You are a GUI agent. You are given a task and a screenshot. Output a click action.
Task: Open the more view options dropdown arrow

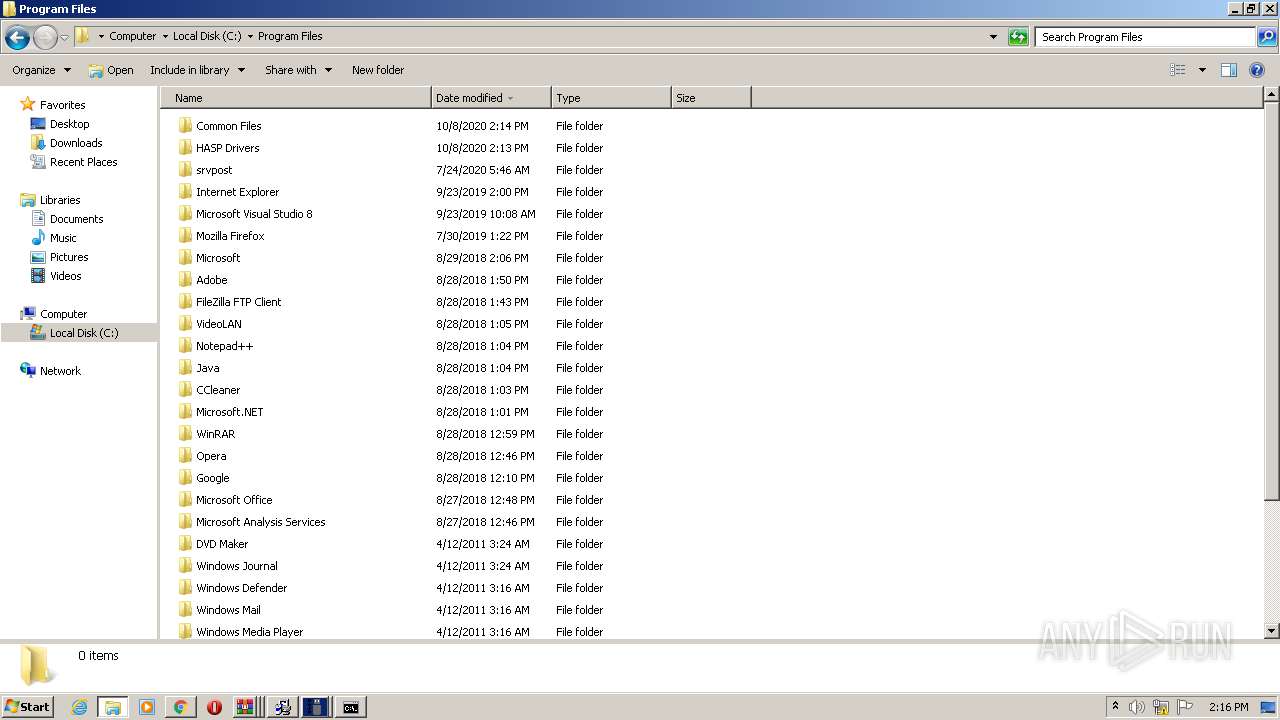[1202, 70]
